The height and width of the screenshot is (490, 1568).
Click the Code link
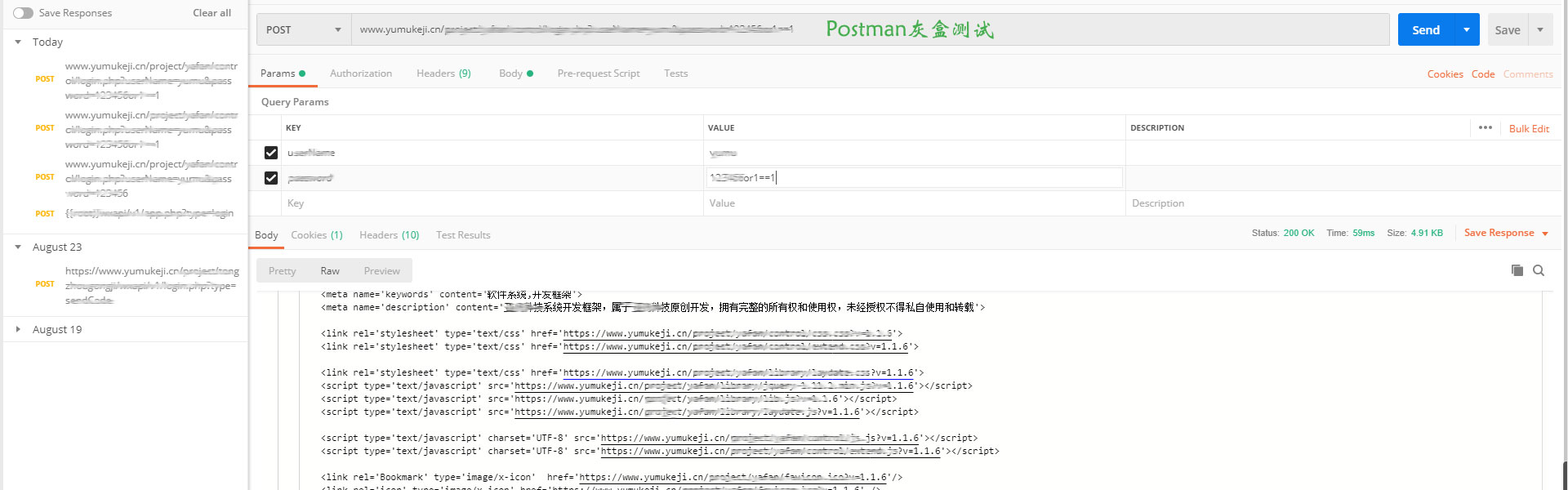click(x=1483, y=74)
